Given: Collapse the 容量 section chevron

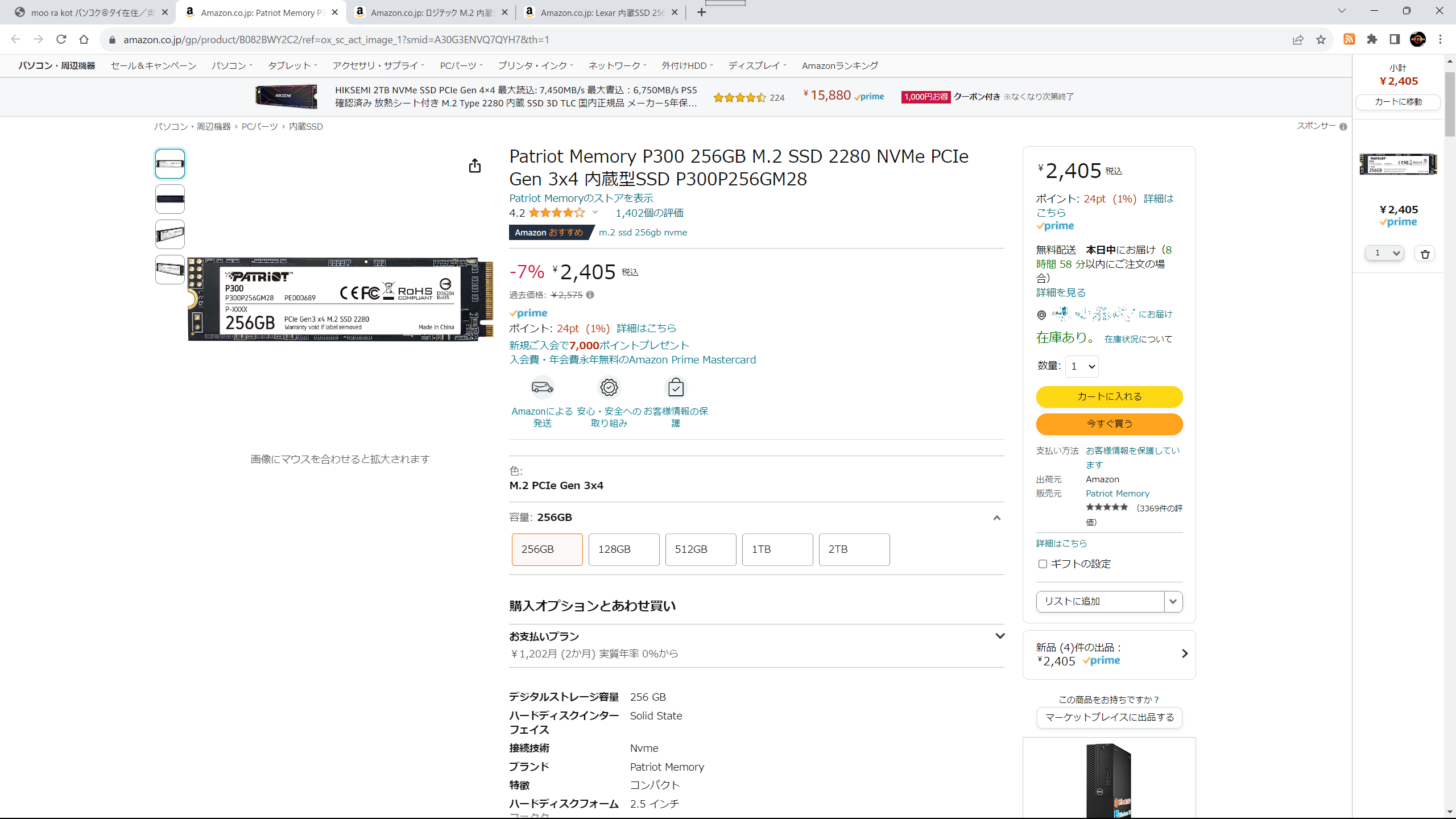Looking at the screenshot, I should point(996,518).
